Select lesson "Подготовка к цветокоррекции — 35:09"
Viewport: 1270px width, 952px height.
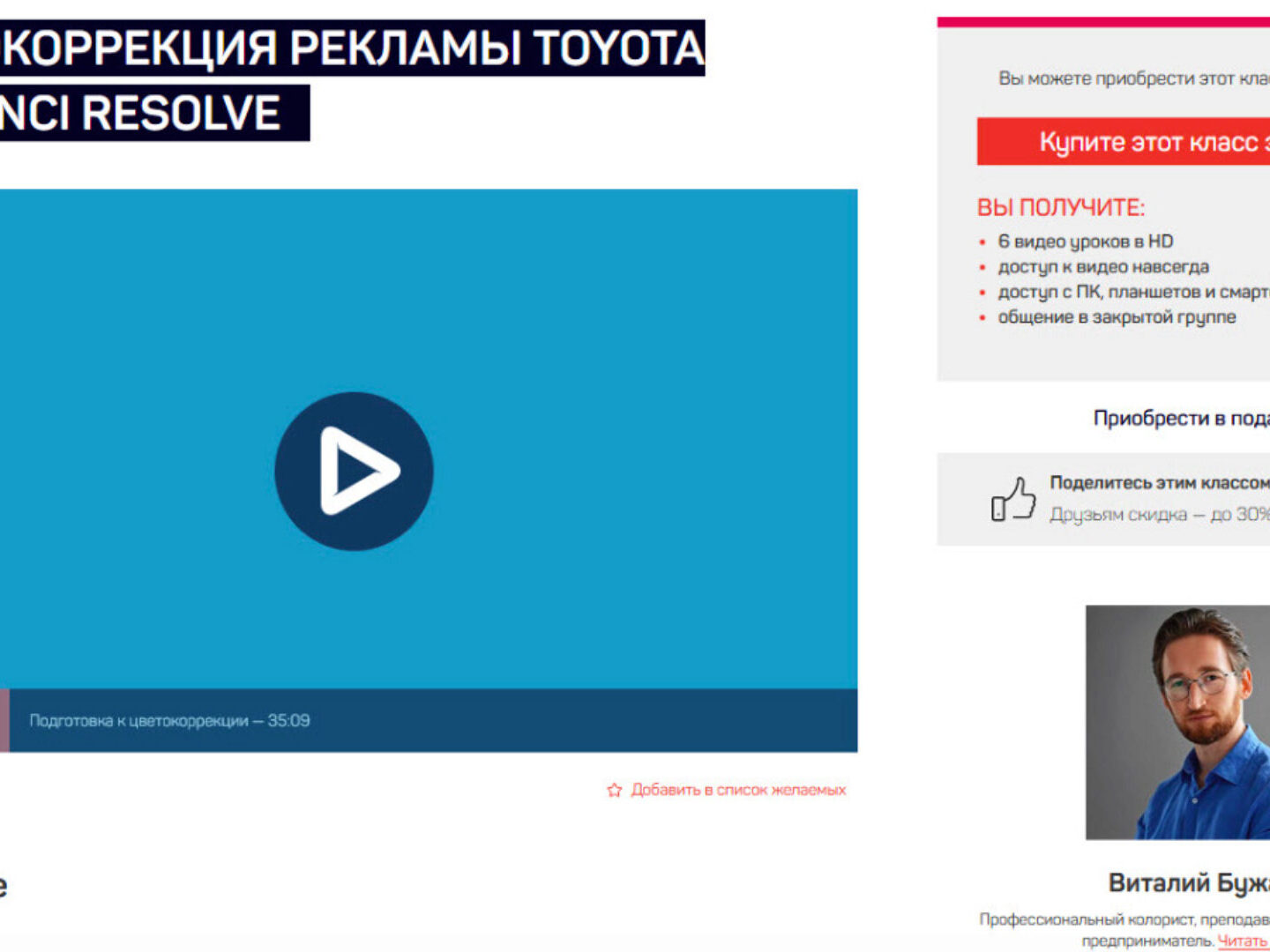click(x=169, y=720)
